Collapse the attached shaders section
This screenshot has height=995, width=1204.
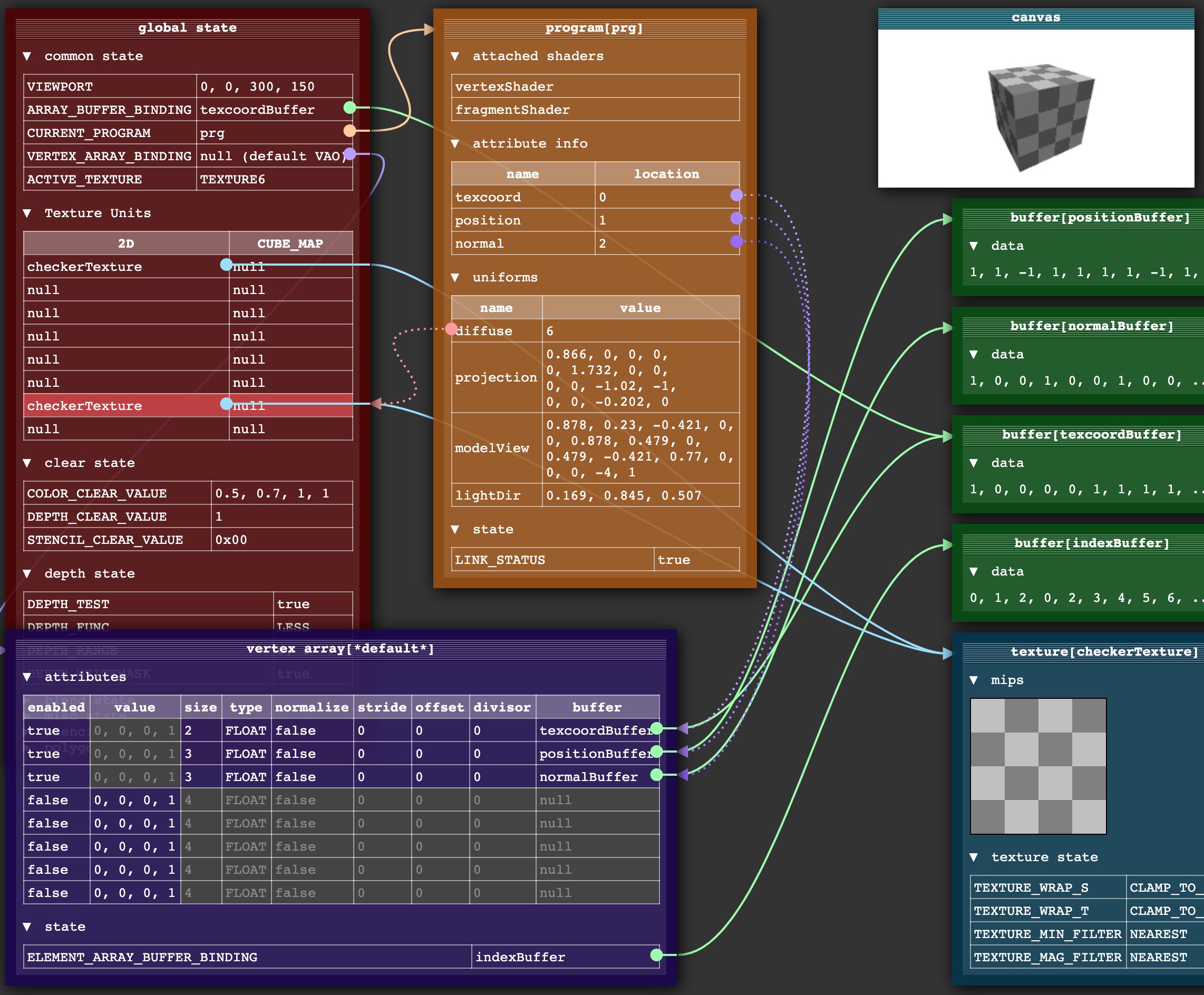pos(455,56)
